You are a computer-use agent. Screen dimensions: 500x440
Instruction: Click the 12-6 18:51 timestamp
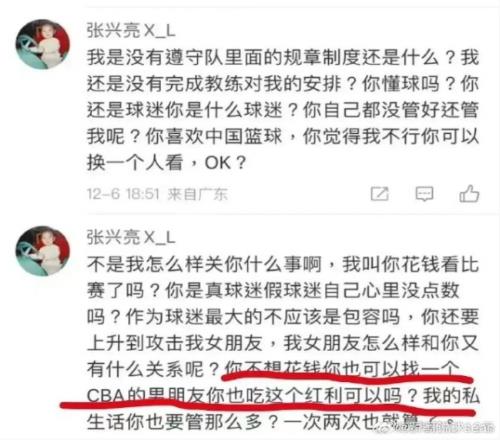click(x=123, y=194)
